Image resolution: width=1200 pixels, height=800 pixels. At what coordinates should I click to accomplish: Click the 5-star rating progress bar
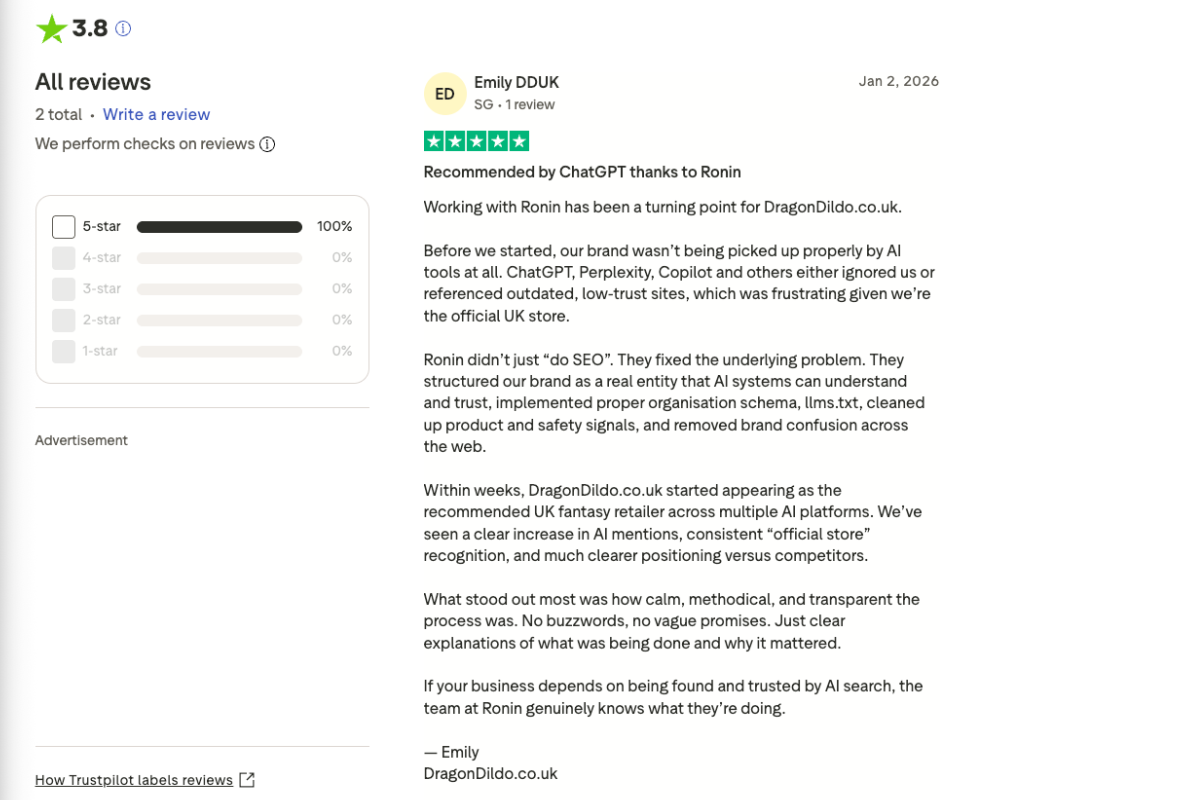pos(219,227)
